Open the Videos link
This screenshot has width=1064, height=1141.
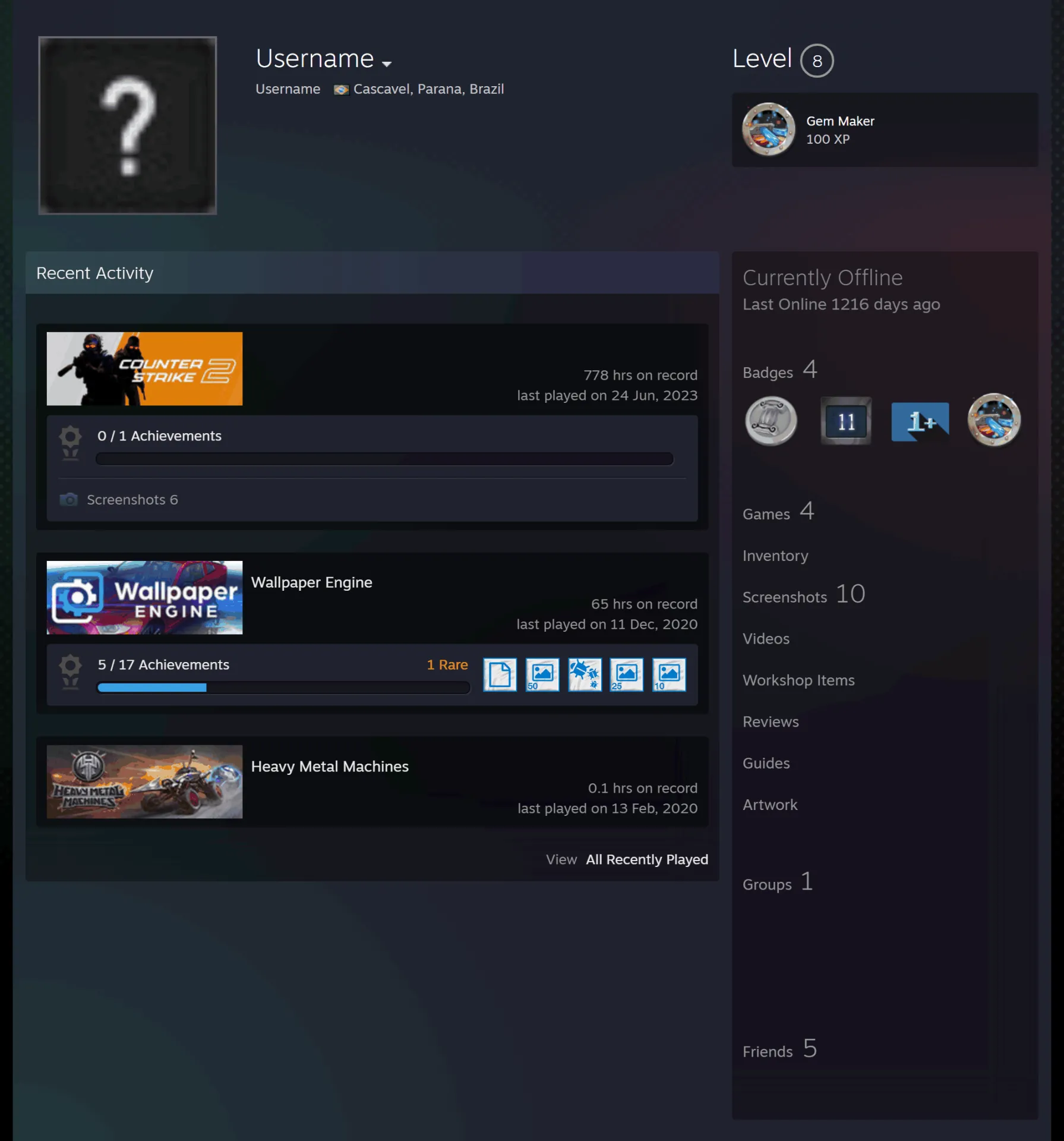coord(766,639)
